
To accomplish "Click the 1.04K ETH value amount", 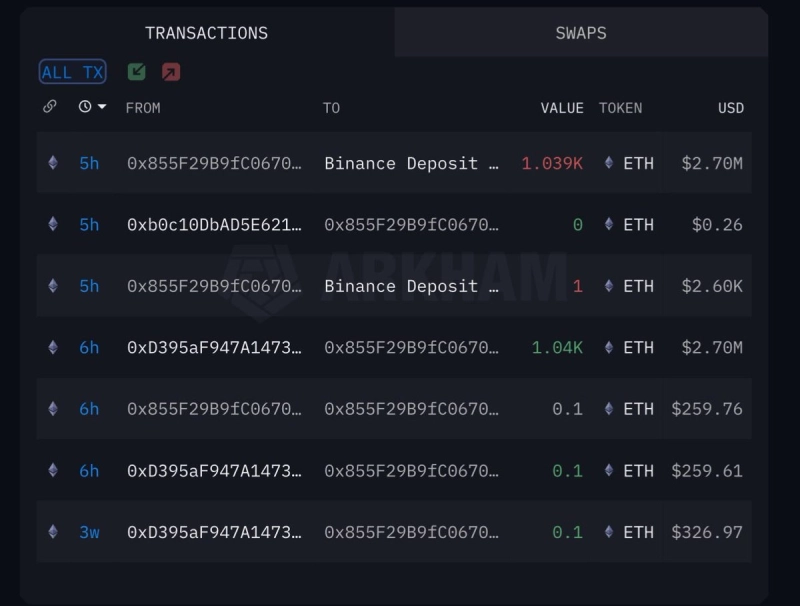I will pyautogui.click(x=557, y=348).
